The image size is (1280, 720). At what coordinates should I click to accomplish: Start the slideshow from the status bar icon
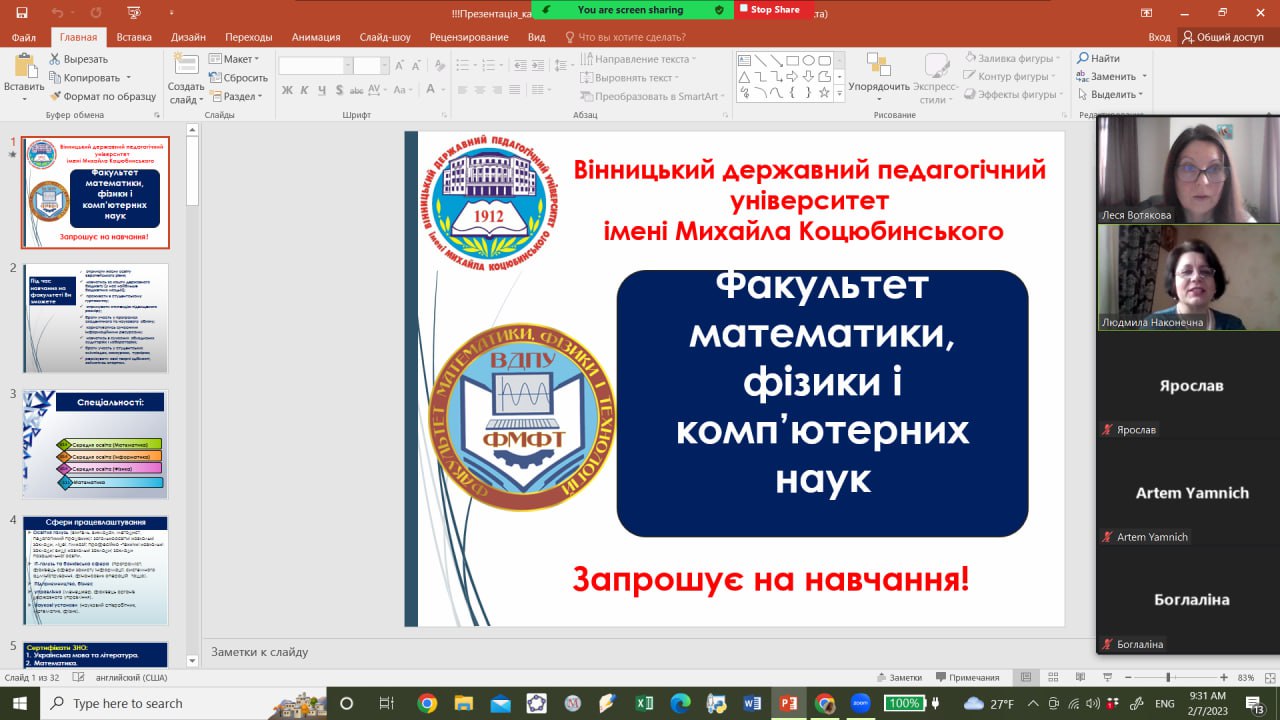(1106, 677)
